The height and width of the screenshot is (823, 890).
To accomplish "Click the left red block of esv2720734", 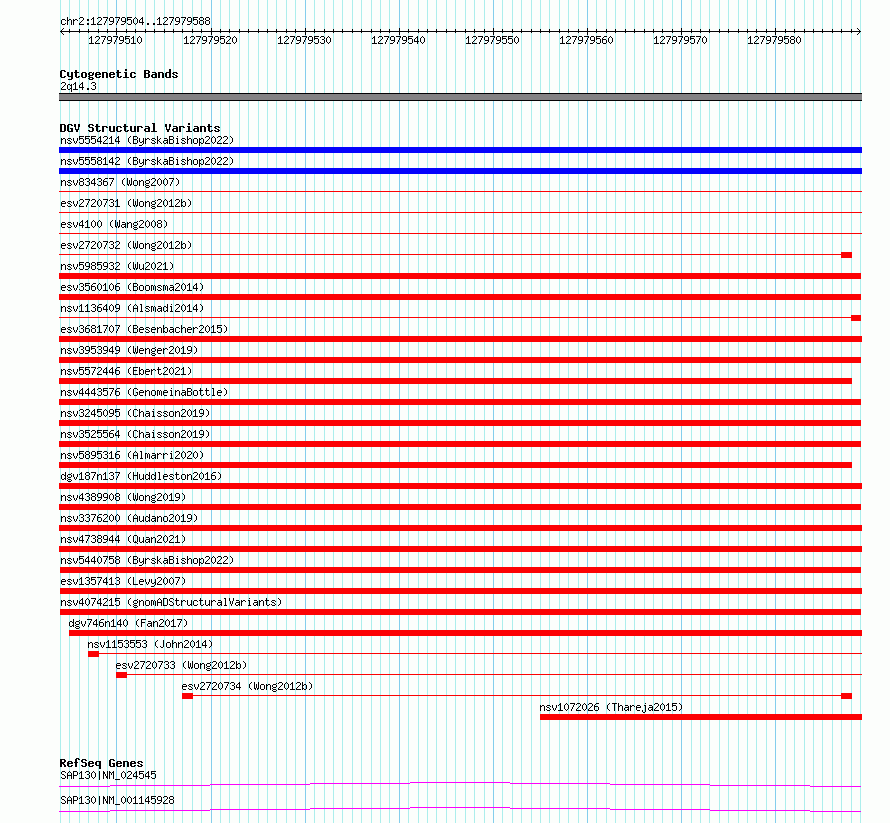I will (x=187, y=696).
